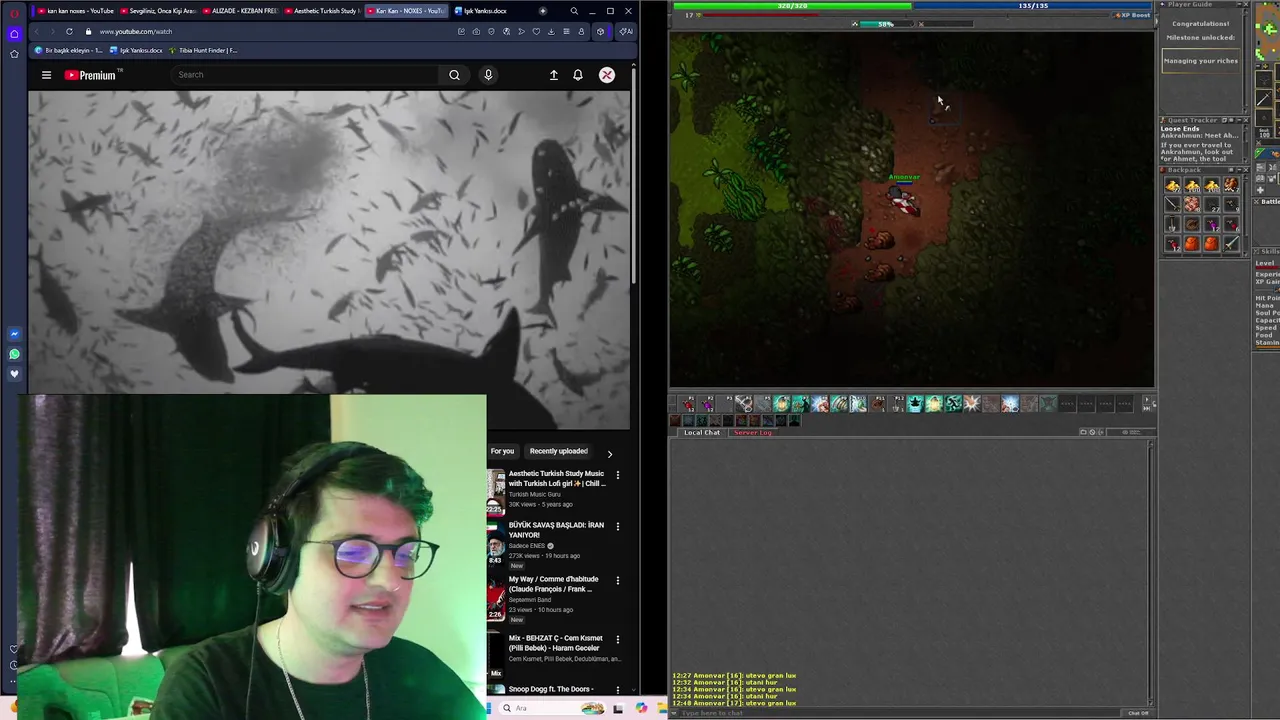Select the For you chip
The image size is (1280, 720).
tap(502, 451)
